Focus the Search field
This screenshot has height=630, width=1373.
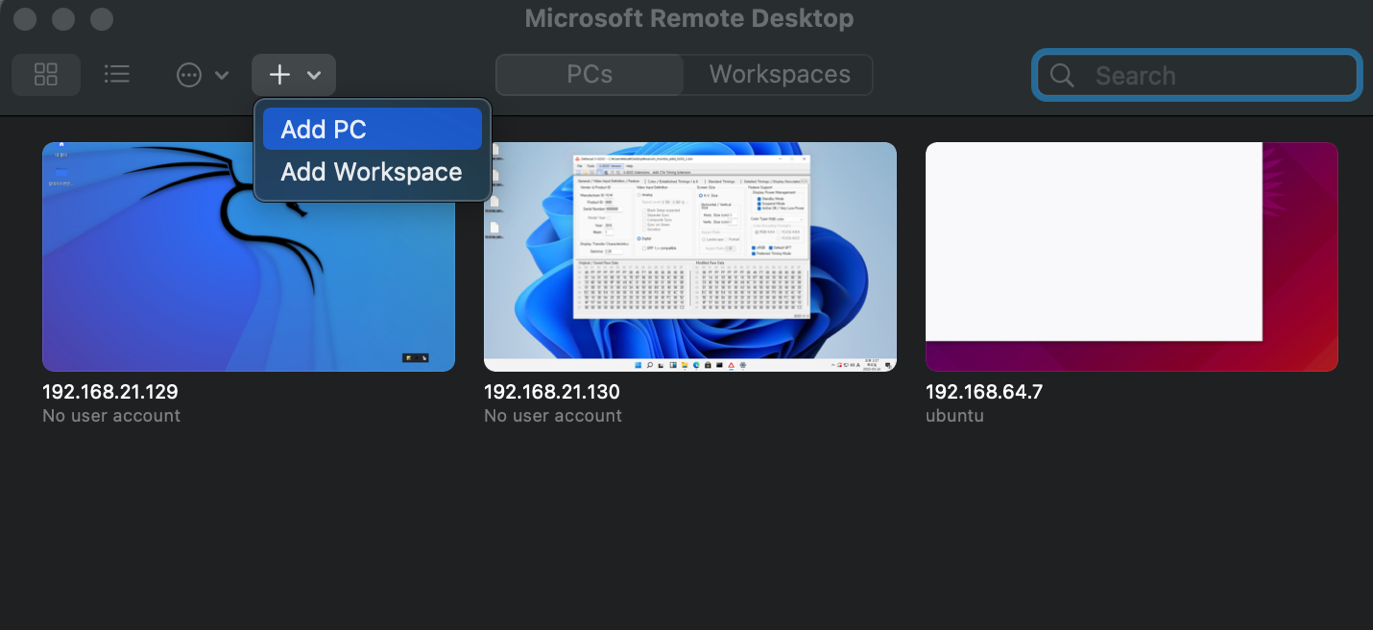(1197, 75)
